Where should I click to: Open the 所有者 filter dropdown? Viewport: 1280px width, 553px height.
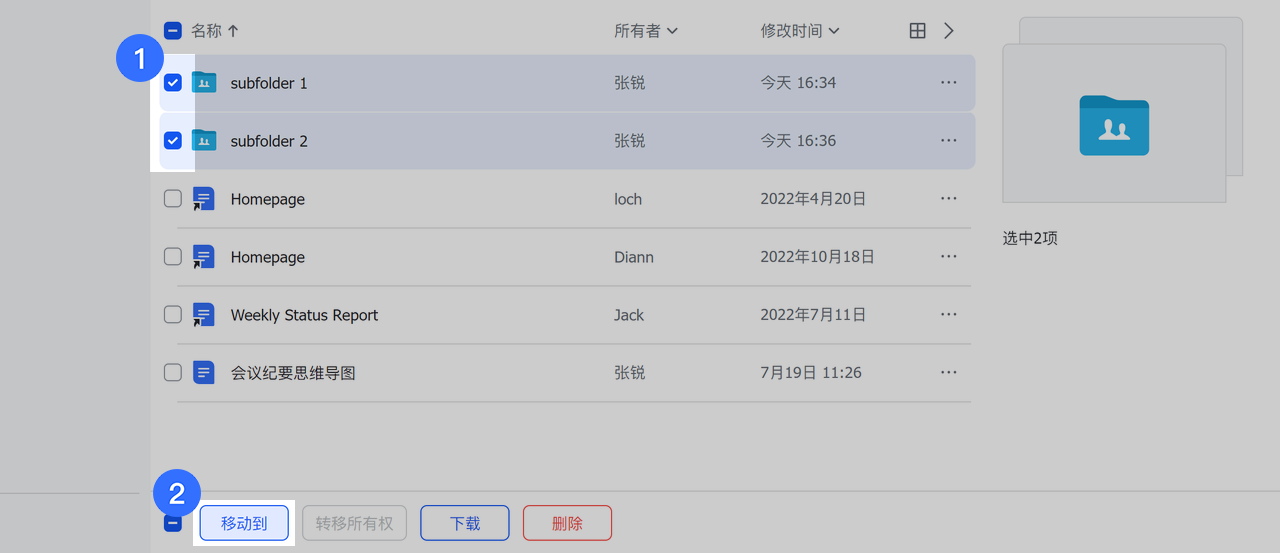click(646, 31)
